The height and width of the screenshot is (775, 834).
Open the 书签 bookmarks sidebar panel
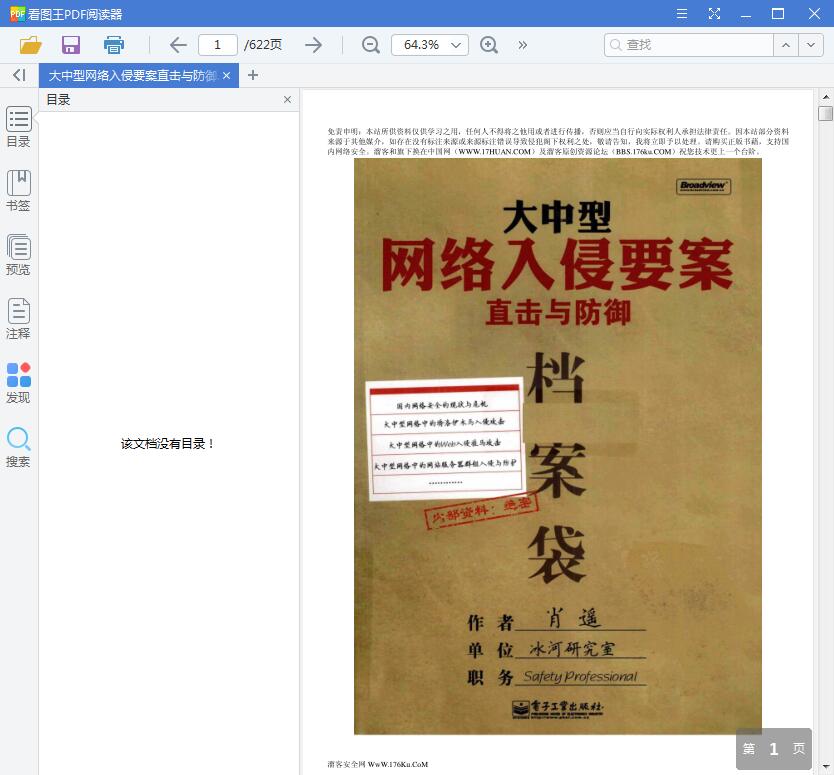point(18,190)
